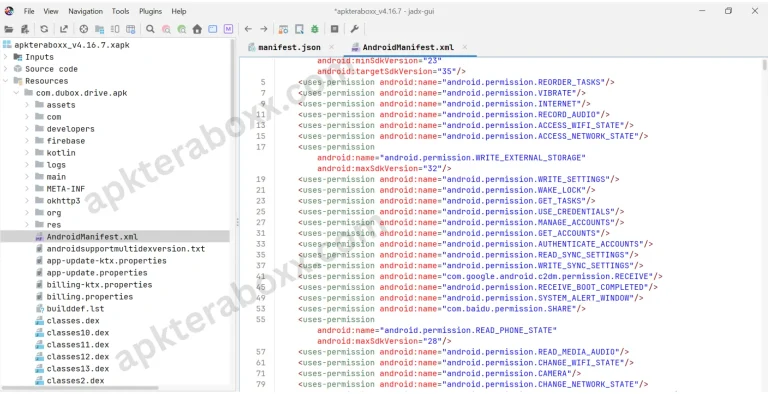The image size is (768, 394).
Task: Open the File menu
Action: 29,11
